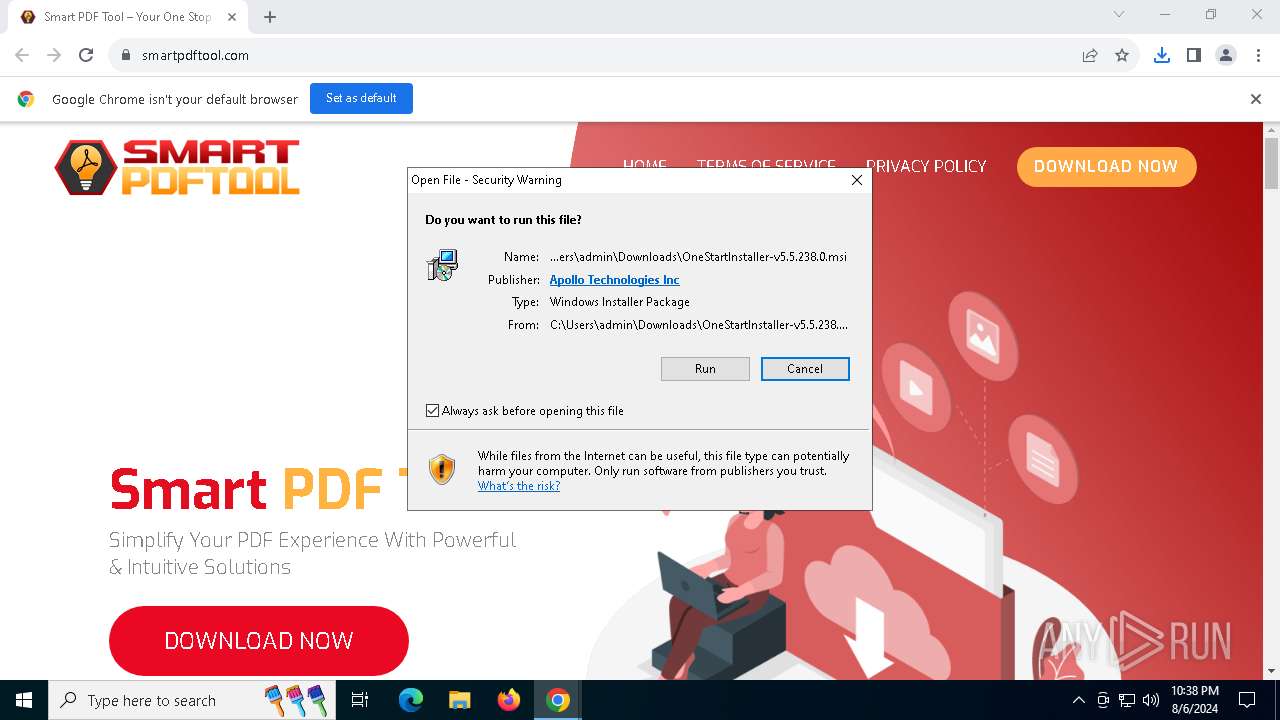
Task: Click the share page icon
Action: (1090, 56)
